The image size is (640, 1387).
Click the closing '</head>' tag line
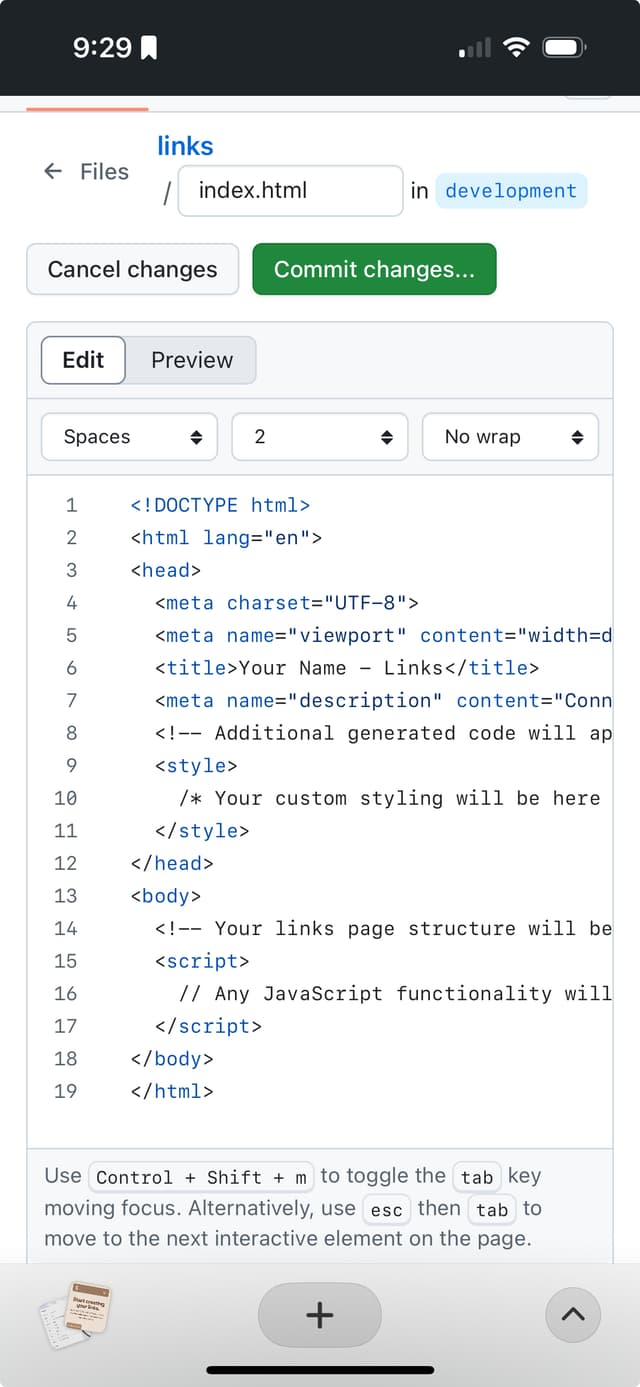(172, 863)
